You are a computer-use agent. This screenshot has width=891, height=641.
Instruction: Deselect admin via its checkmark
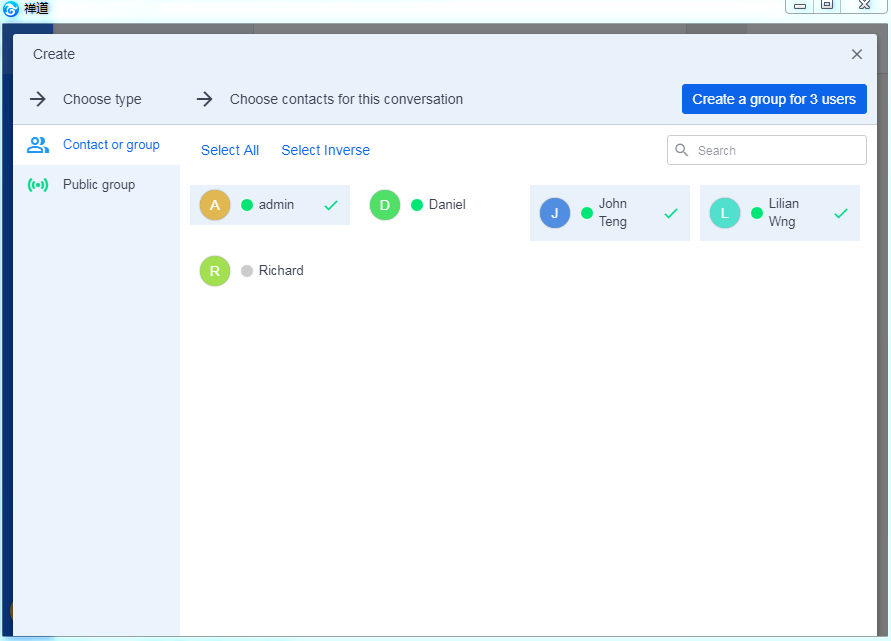[331, 205]
